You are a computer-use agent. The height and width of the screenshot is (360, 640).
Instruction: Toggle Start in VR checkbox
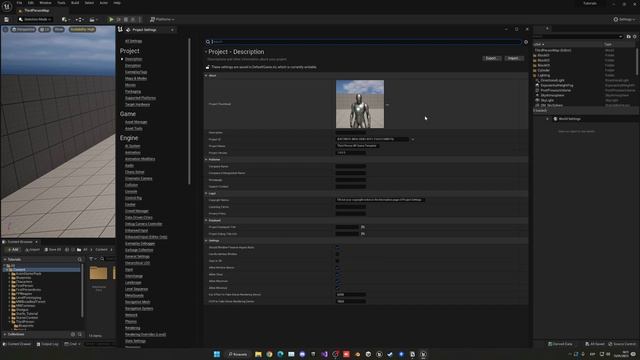338,261
